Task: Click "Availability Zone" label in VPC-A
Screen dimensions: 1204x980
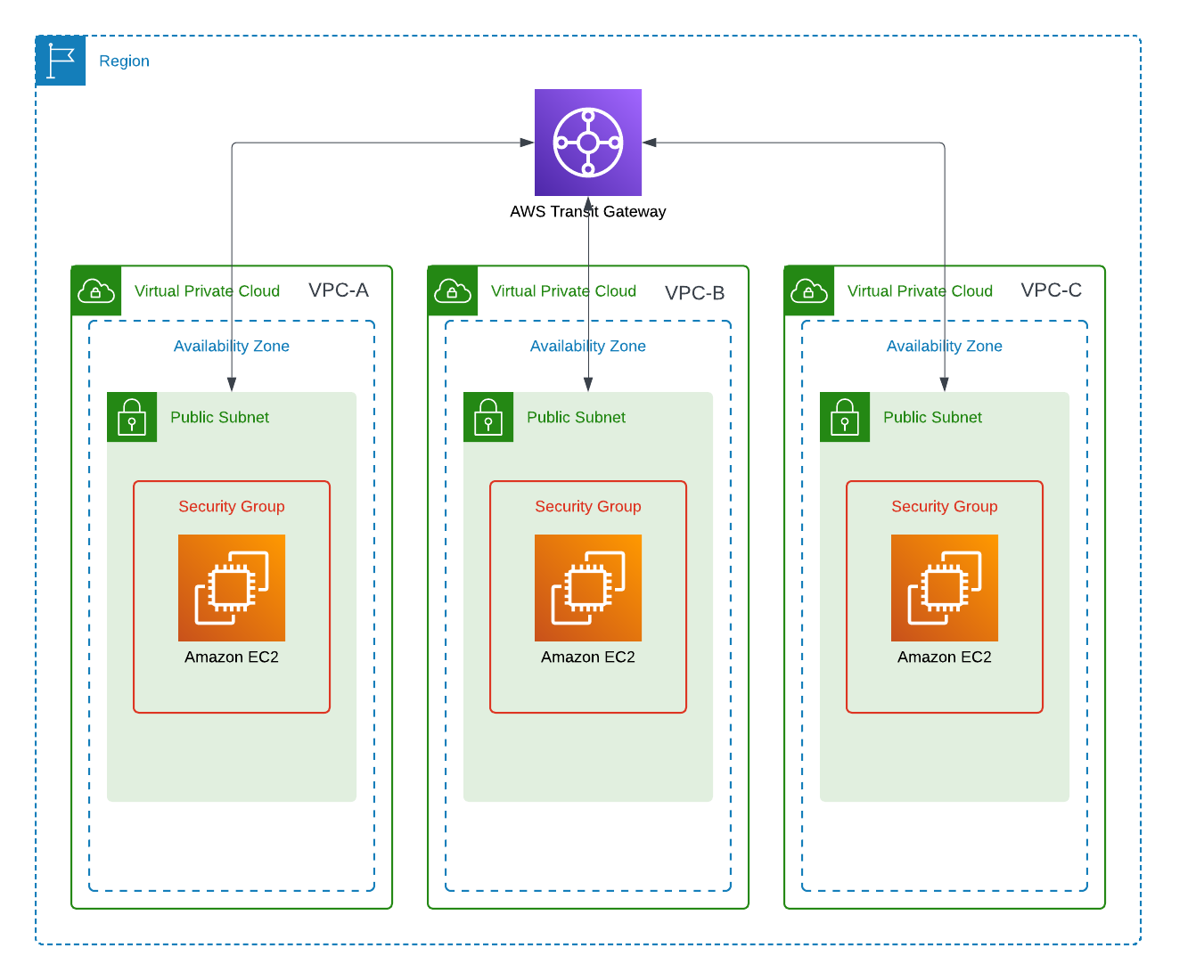Action: click(232, 347)
